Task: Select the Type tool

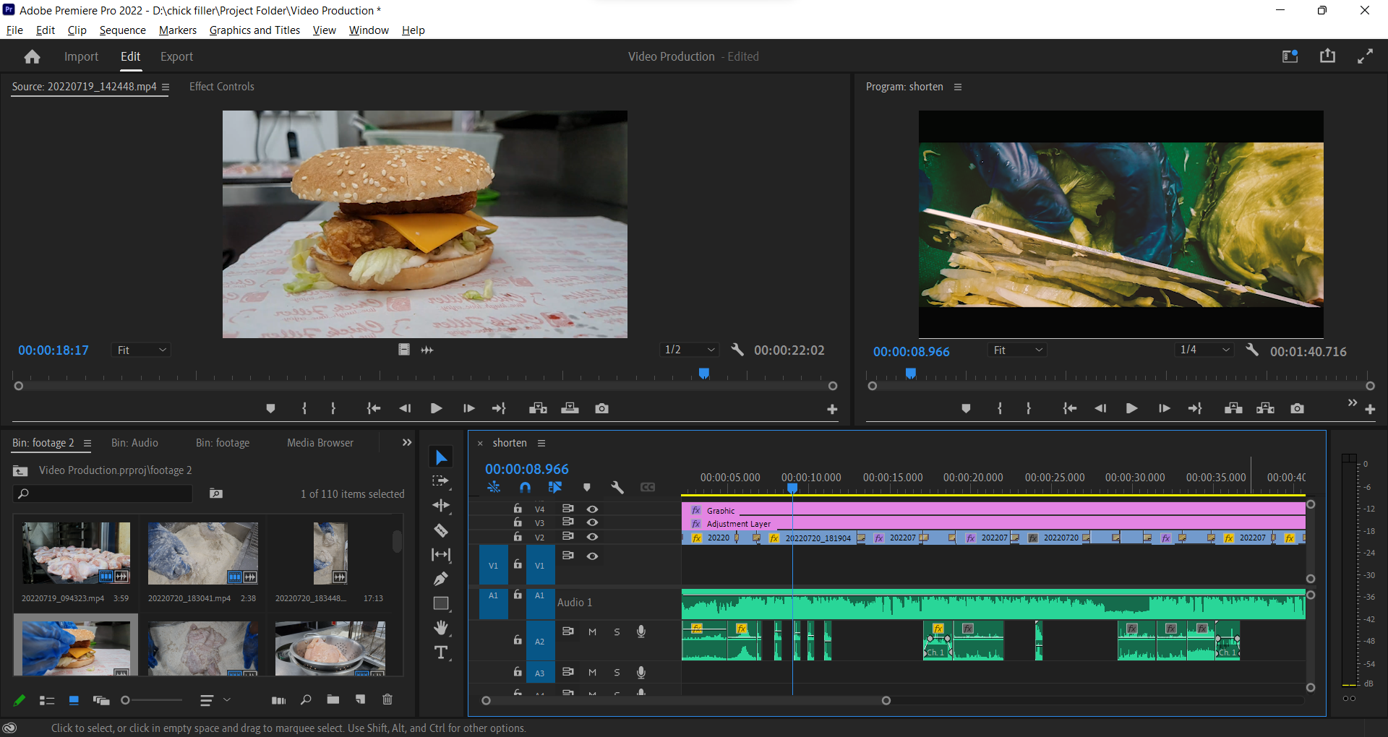Action: click(x=441, y=653)
